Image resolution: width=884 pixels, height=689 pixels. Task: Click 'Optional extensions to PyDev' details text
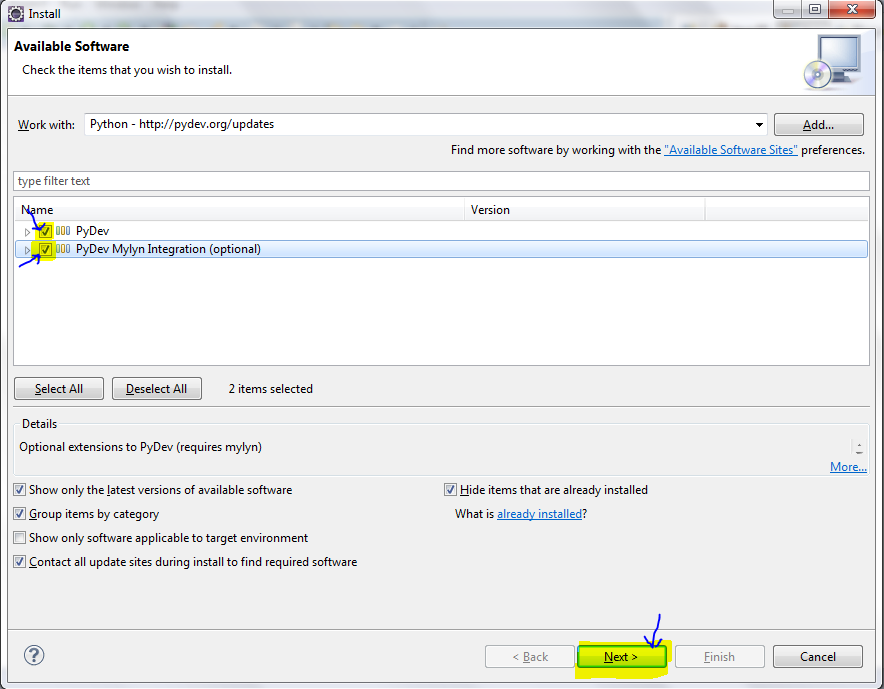[140, 447]
